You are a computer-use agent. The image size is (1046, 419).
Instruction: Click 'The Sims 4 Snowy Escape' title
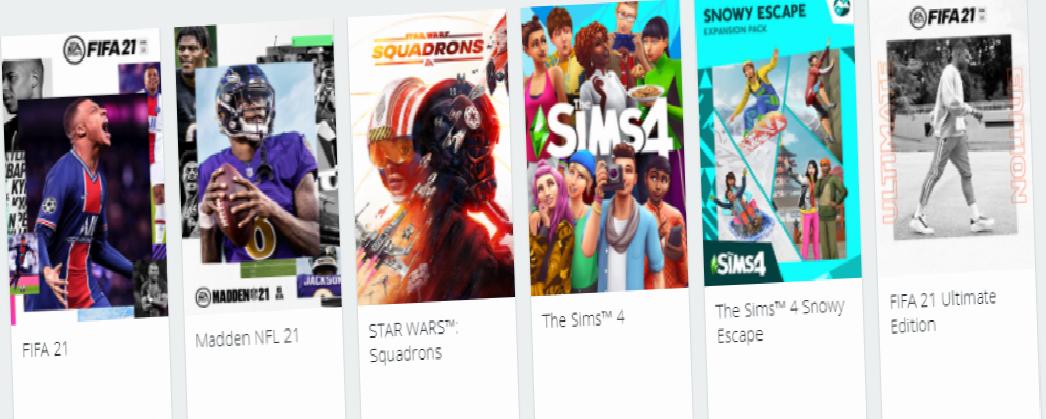pyautogui.click(x=779, y=320)
